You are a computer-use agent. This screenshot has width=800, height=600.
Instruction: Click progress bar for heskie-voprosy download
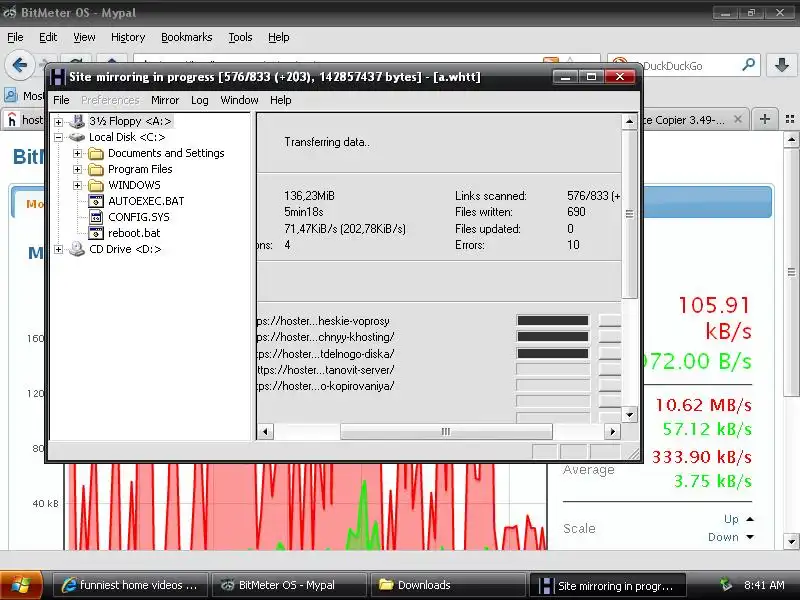tap(553, 320)
